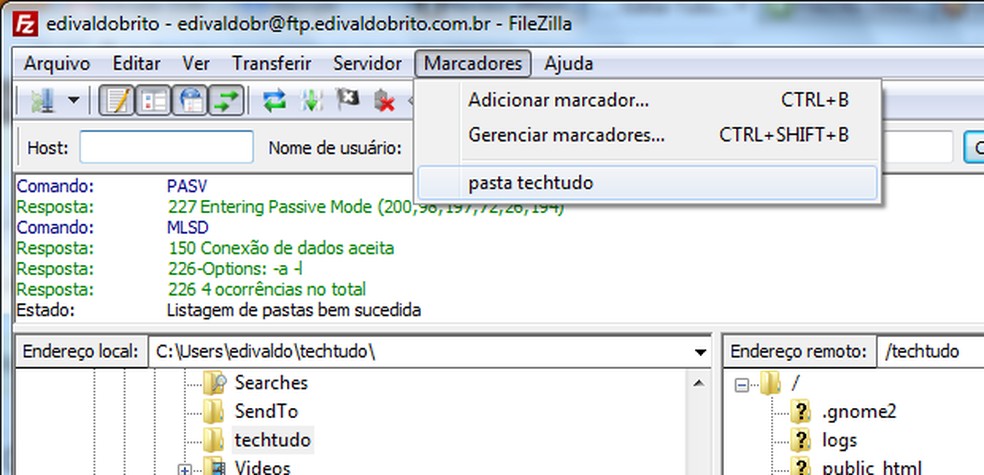984x475 pixels.
Task: Toggle message log display icon
Action: [117, 100]
